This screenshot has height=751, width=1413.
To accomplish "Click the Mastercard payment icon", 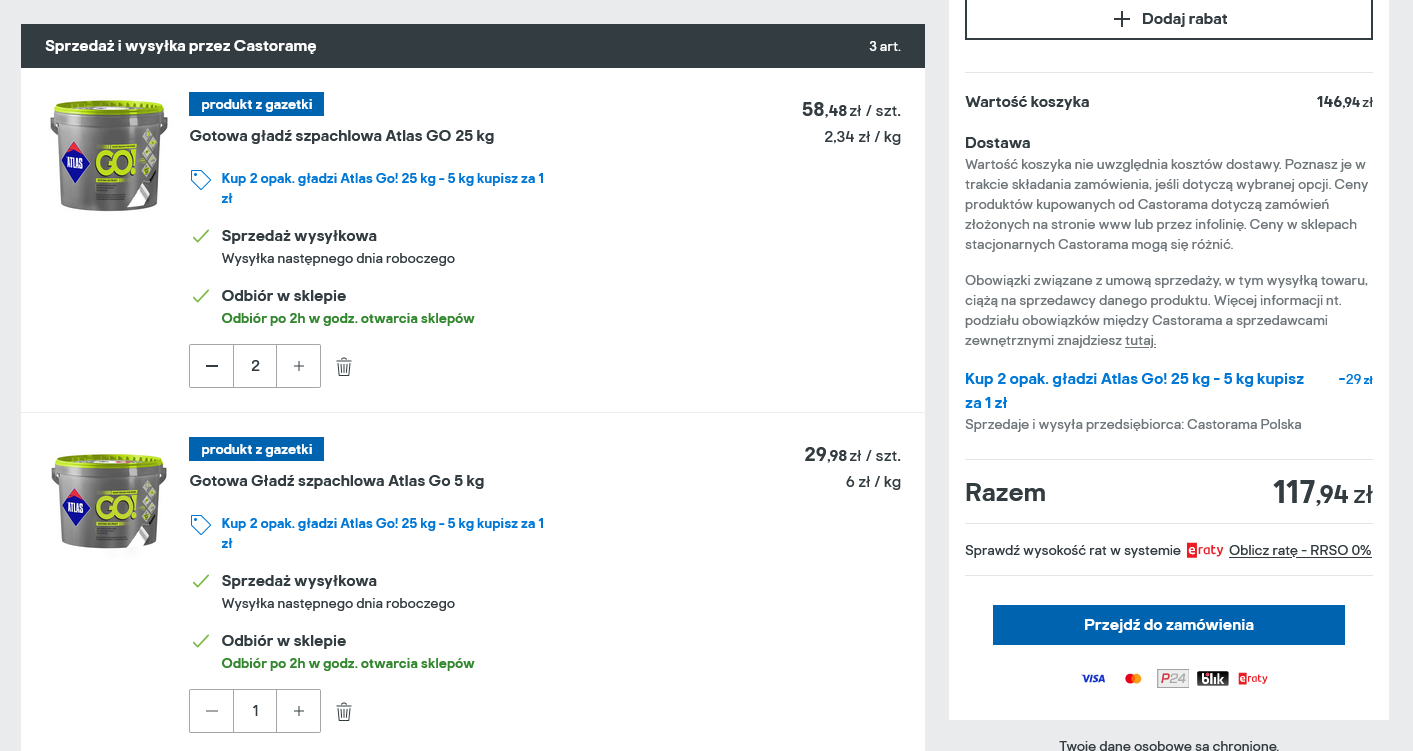I will (1133, 679).
